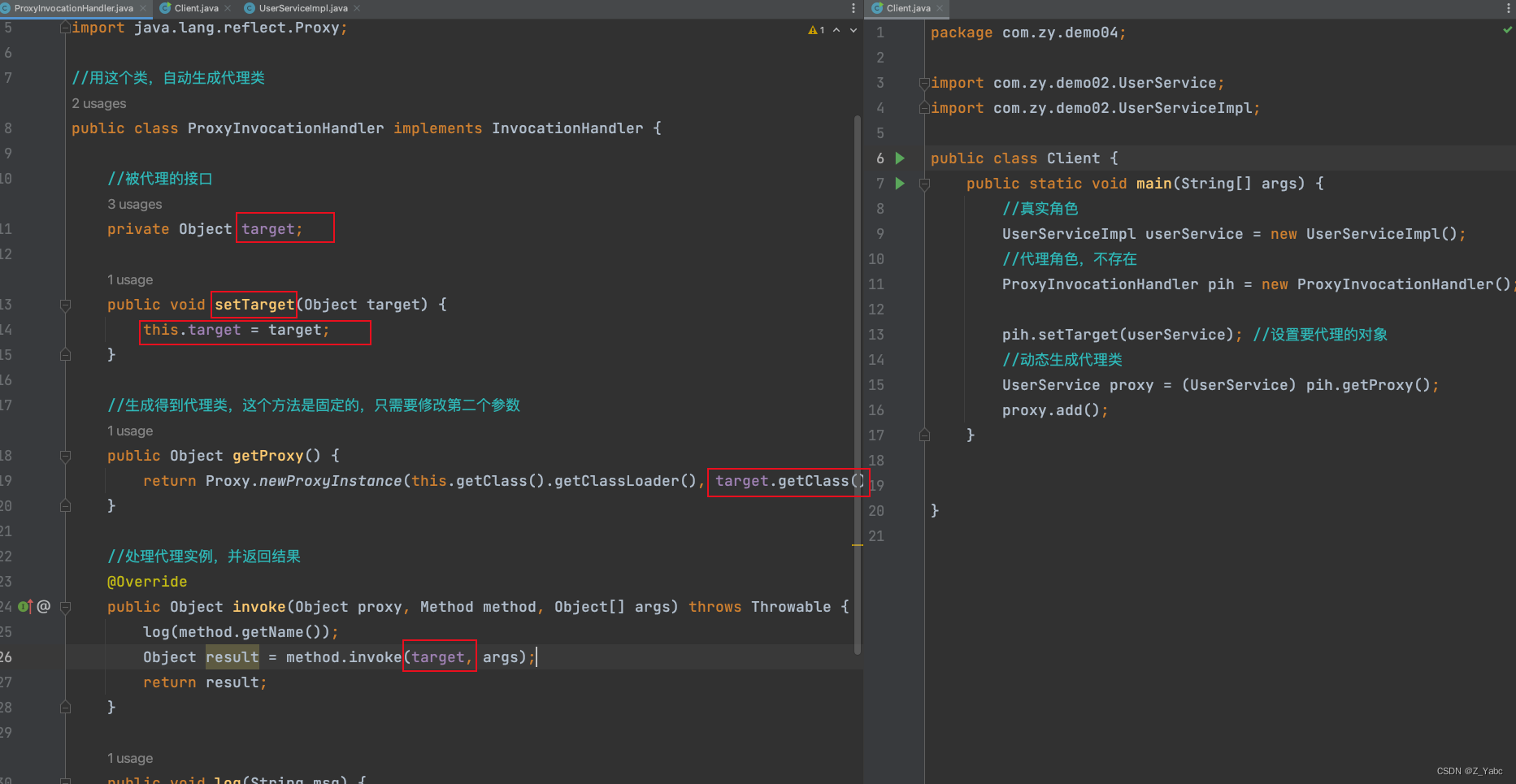The height and width of the screenshot is (784, 1516).
Task: Fold the getProxy method
Action: click(65, 457)
